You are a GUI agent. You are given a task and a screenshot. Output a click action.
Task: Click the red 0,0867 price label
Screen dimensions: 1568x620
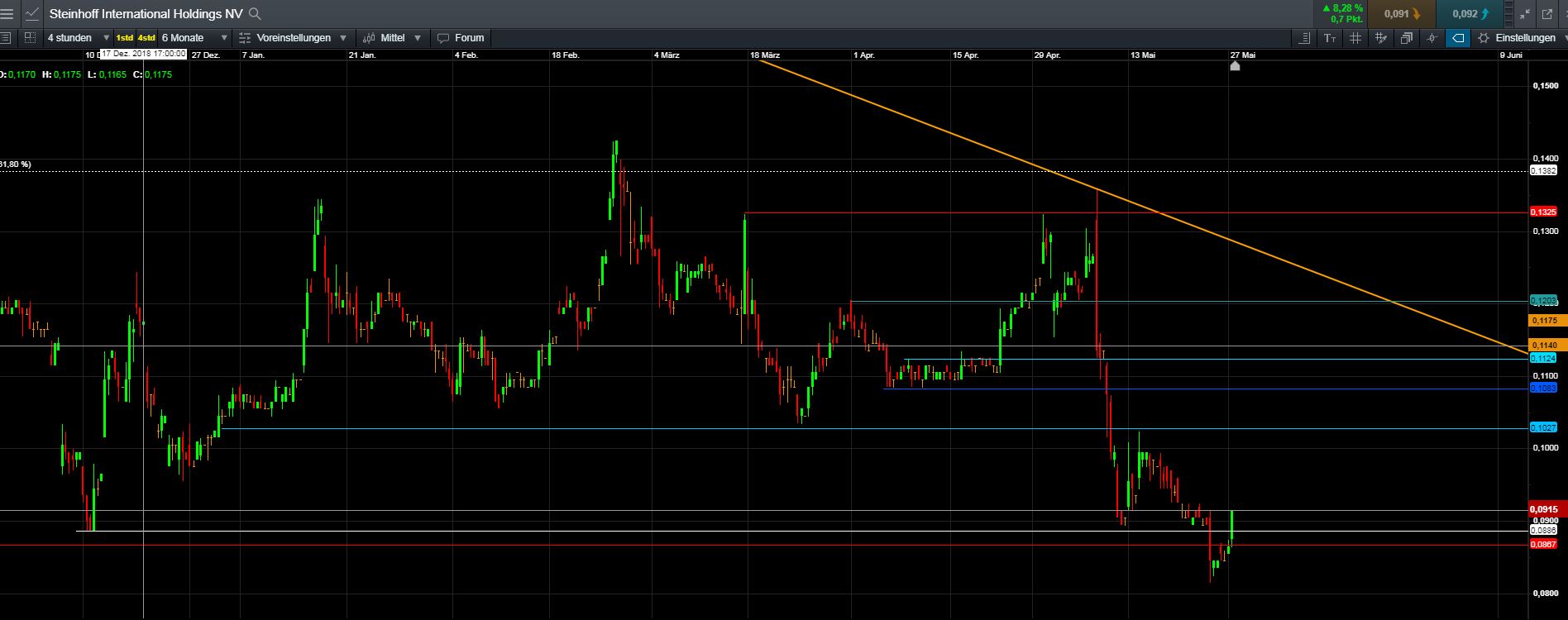coord(1544,544)
